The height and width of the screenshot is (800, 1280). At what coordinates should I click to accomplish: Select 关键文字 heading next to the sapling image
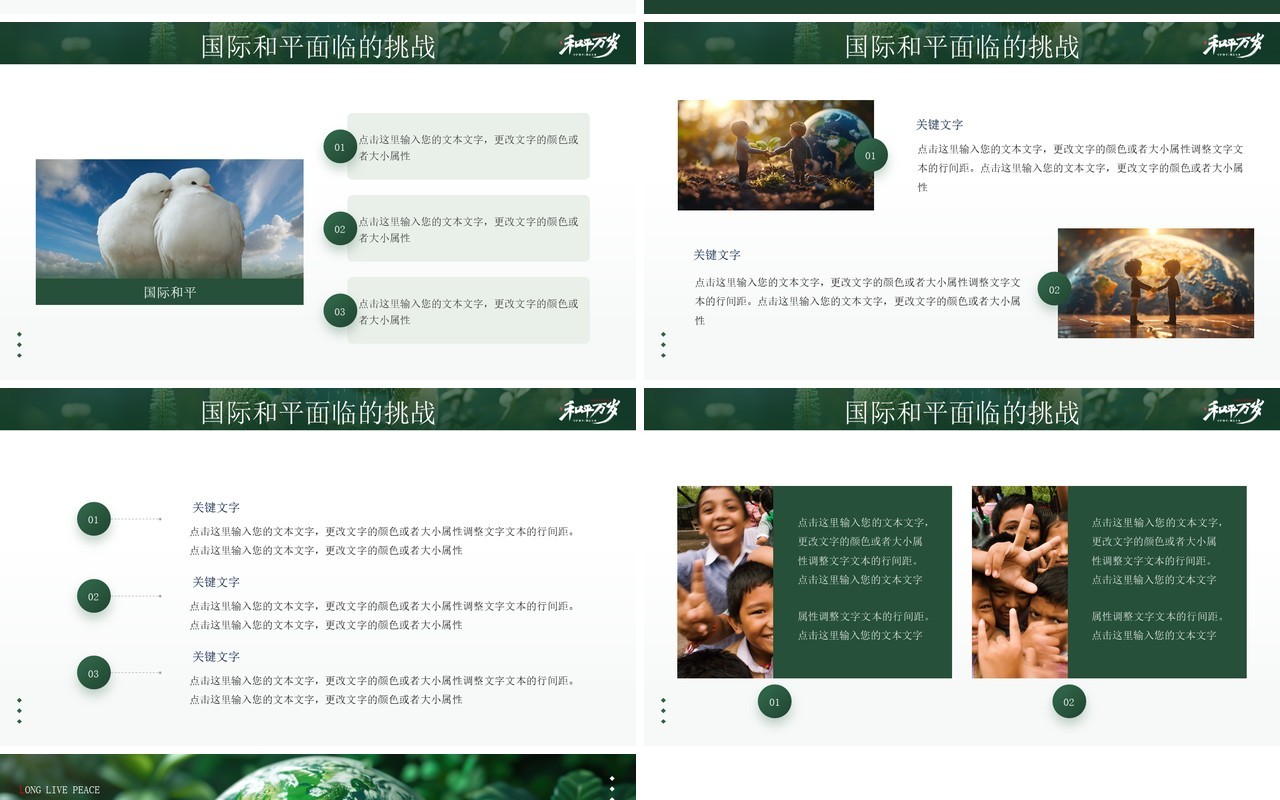pos(940,125)
